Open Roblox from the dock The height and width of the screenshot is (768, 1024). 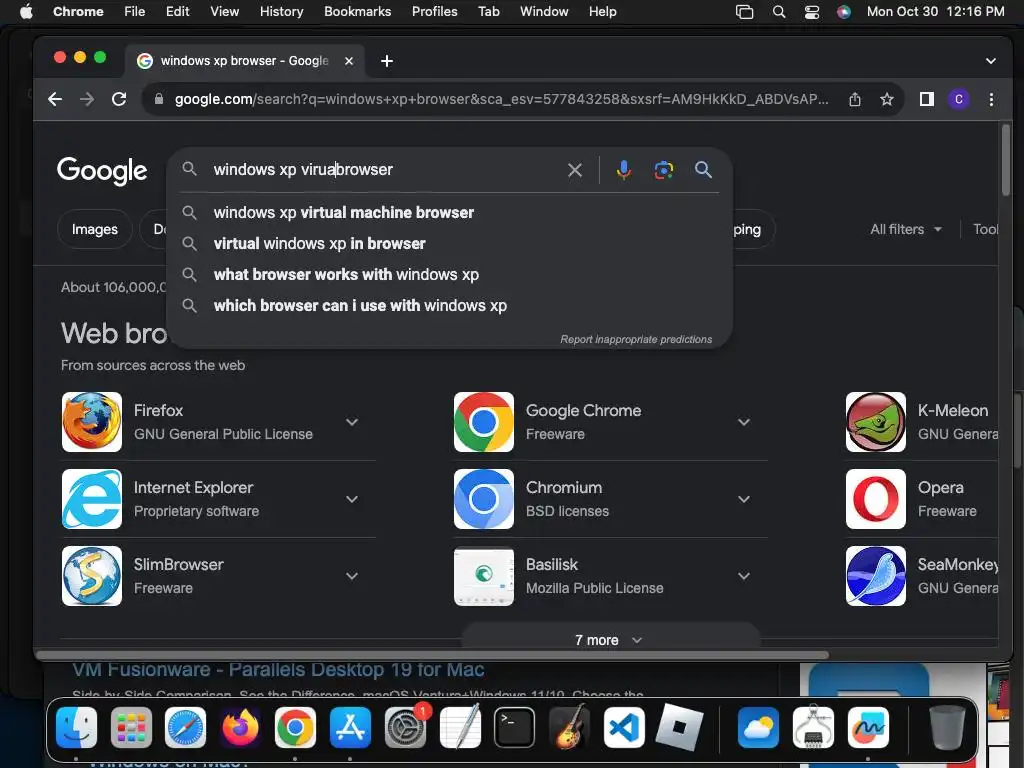click(679, 727)
